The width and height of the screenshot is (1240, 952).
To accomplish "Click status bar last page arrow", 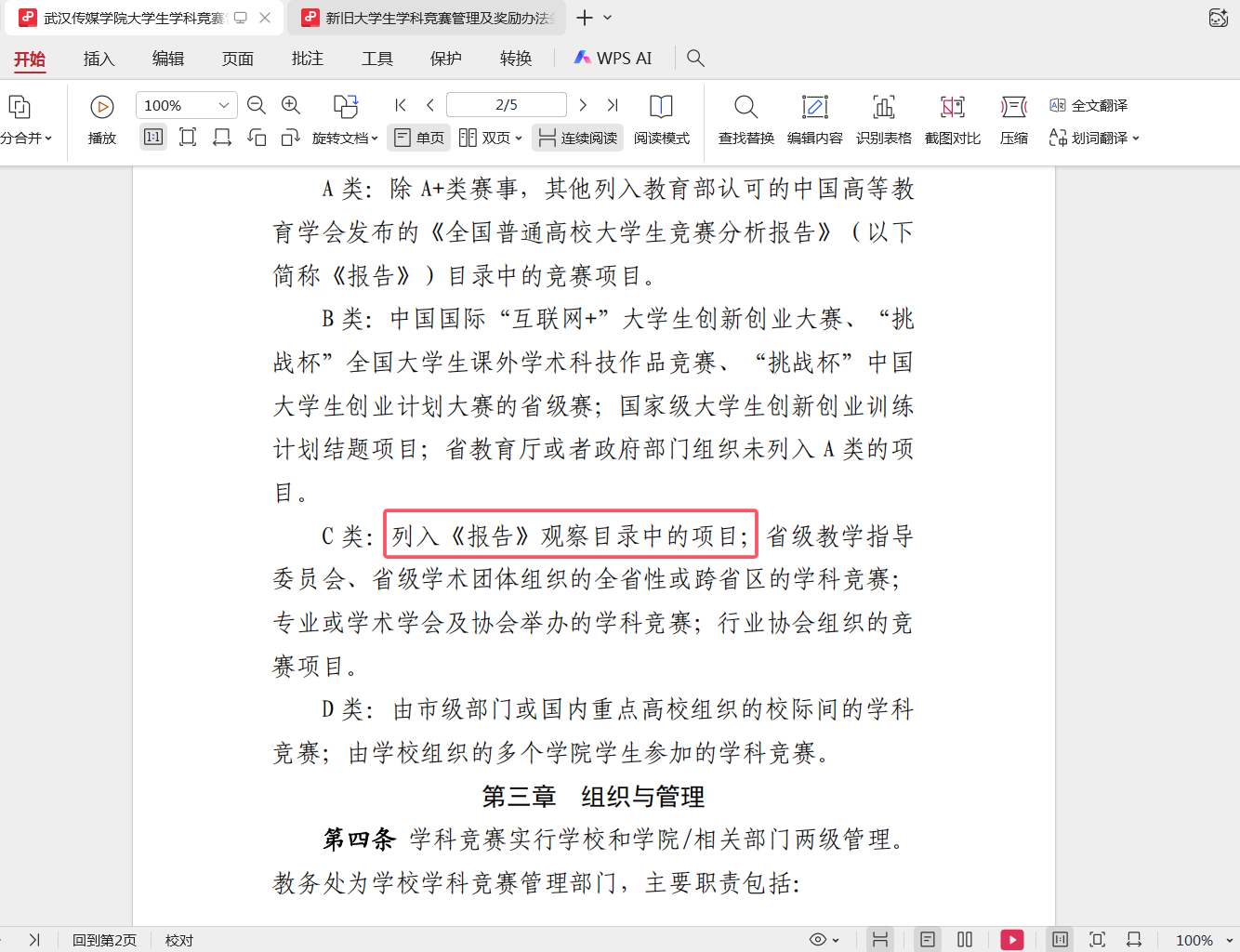I will pos(34,940).
